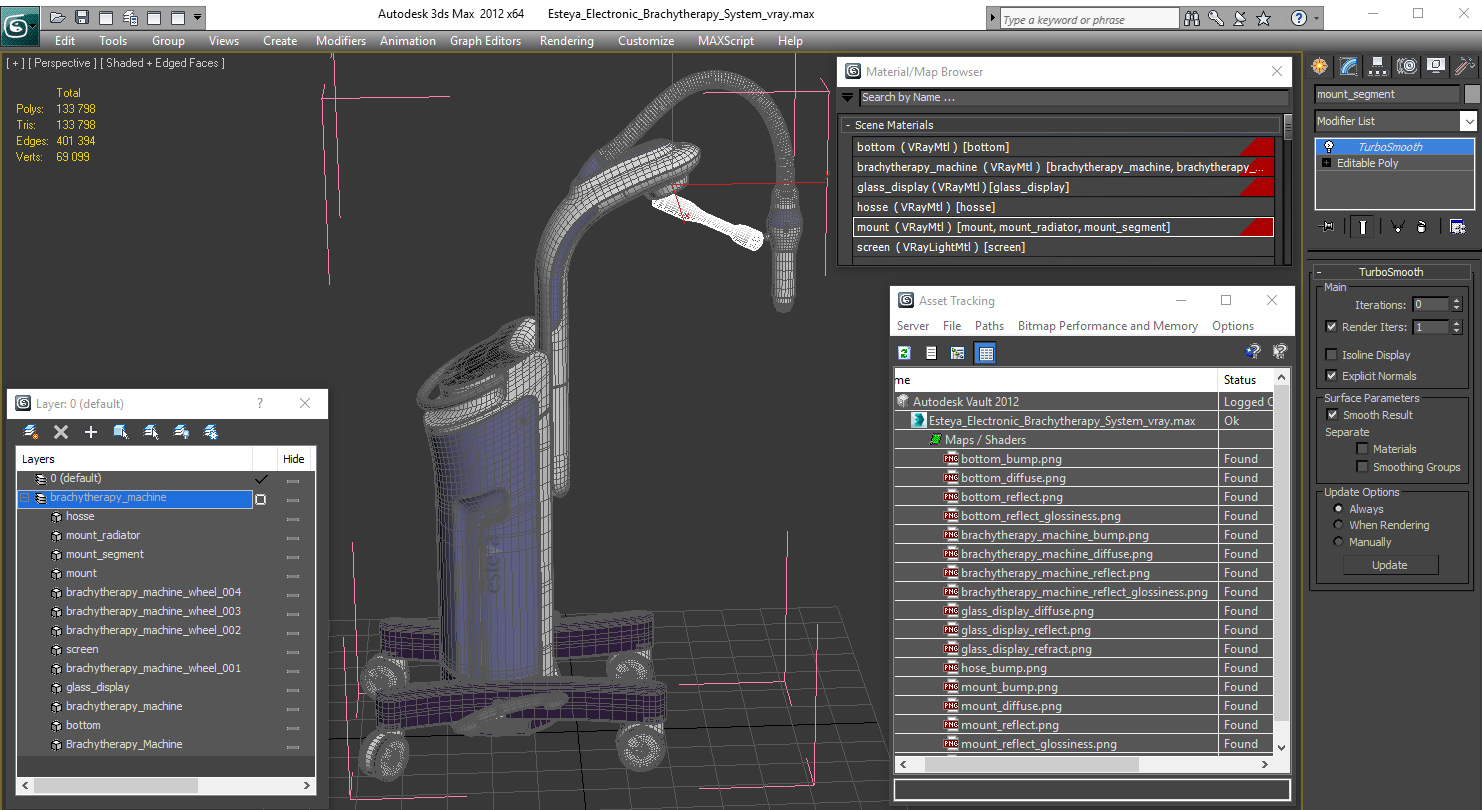
Task: Expand the Editable Poly stack entry
Action: click(1326, 163)
